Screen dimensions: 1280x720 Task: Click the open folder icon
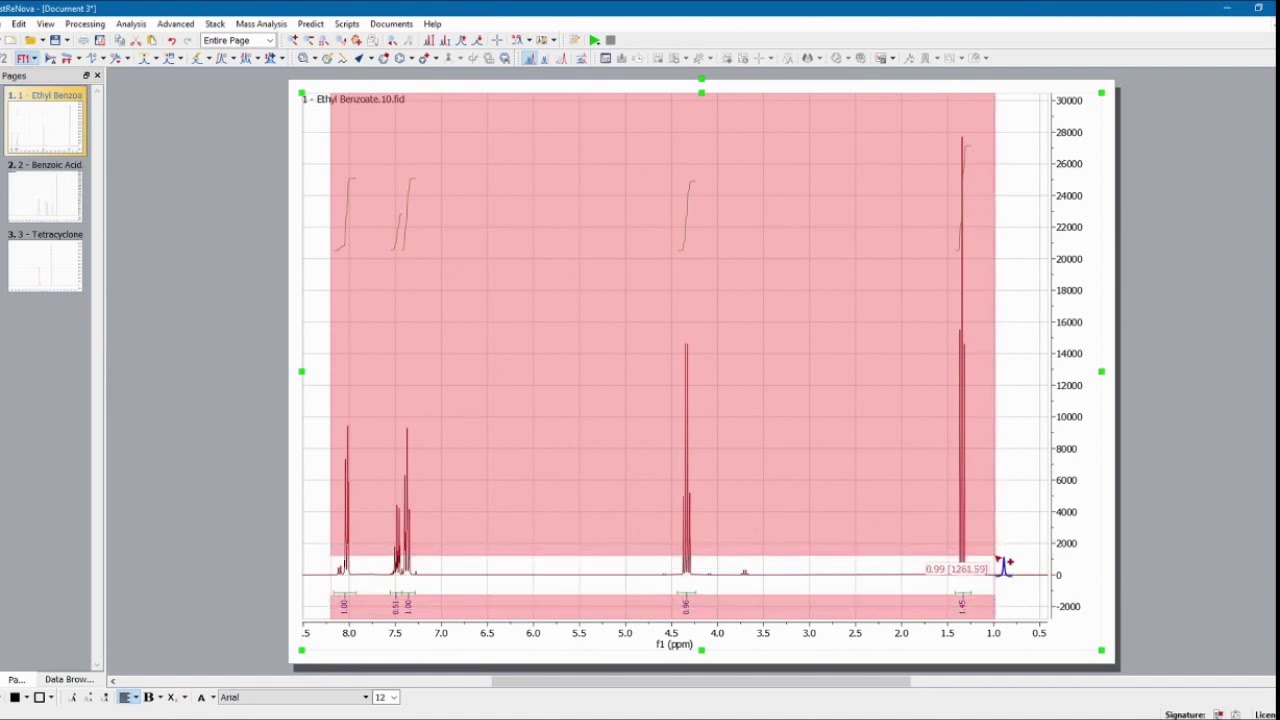tap(31, 40)
